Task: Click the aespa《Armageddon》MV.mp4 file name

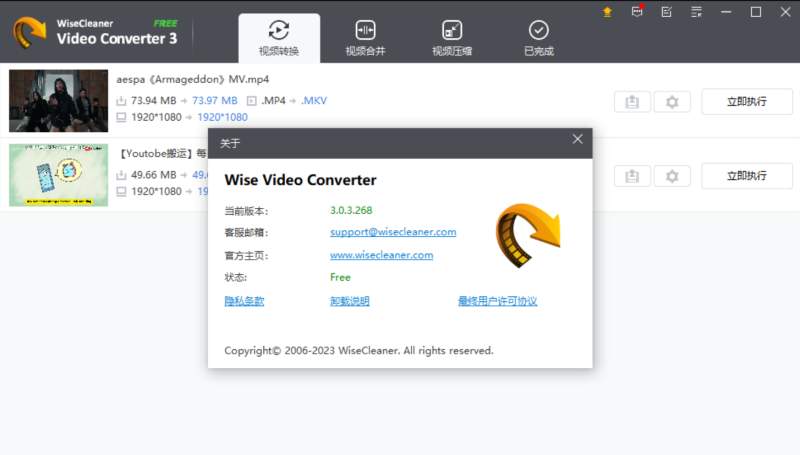Action: 192,79
